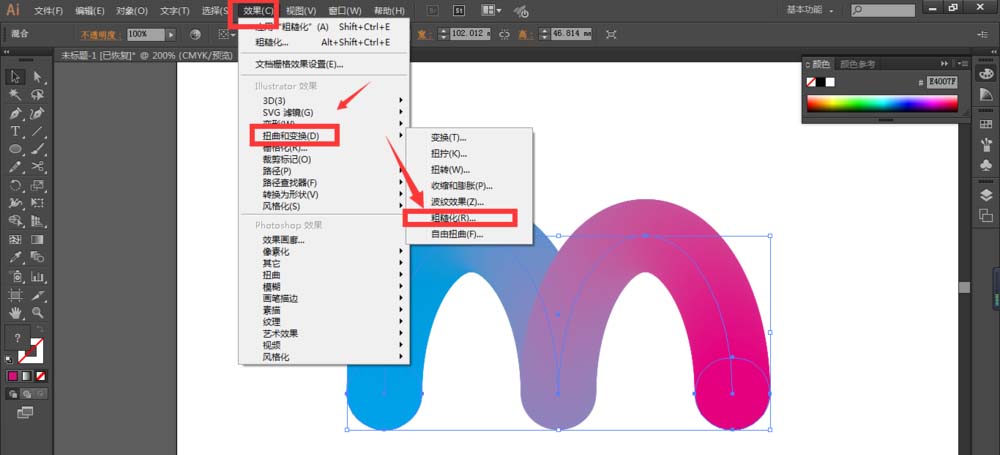Choose the Scale tool

pyautogui.click(x=38, y=186)
